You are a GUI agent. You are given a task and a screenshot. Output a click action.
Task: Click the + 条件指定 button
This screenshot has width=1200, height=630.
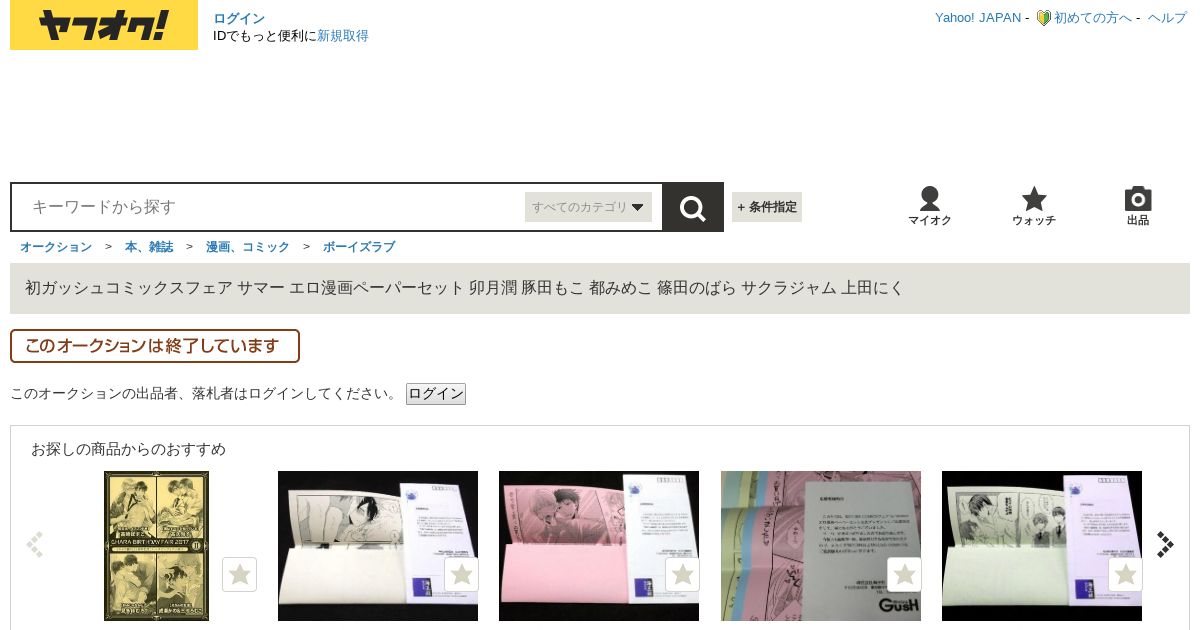click(x=767, y=207)
